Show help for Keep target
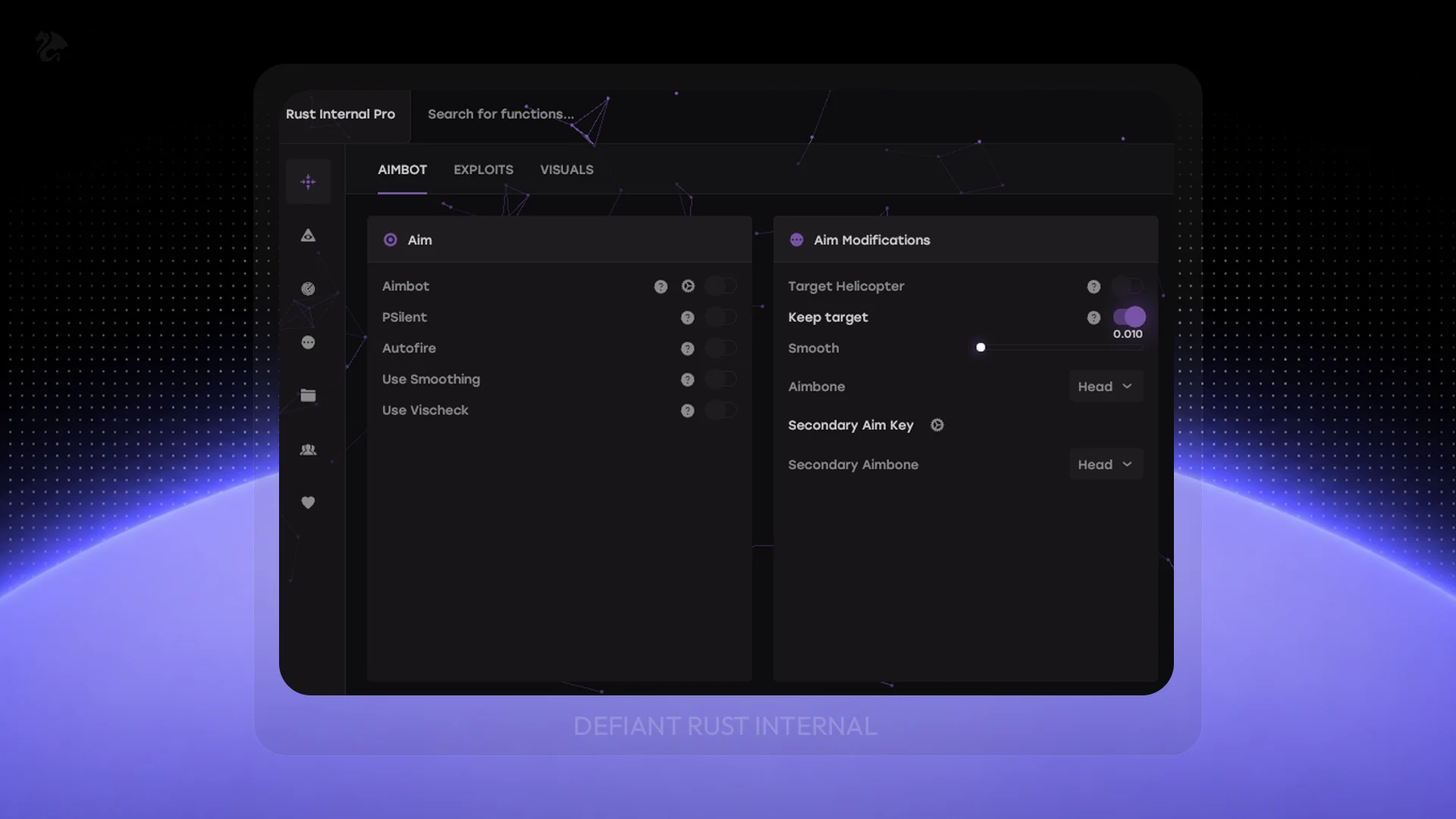The height and width of the screenshot is (819, 1456). tap(1094, 318)
